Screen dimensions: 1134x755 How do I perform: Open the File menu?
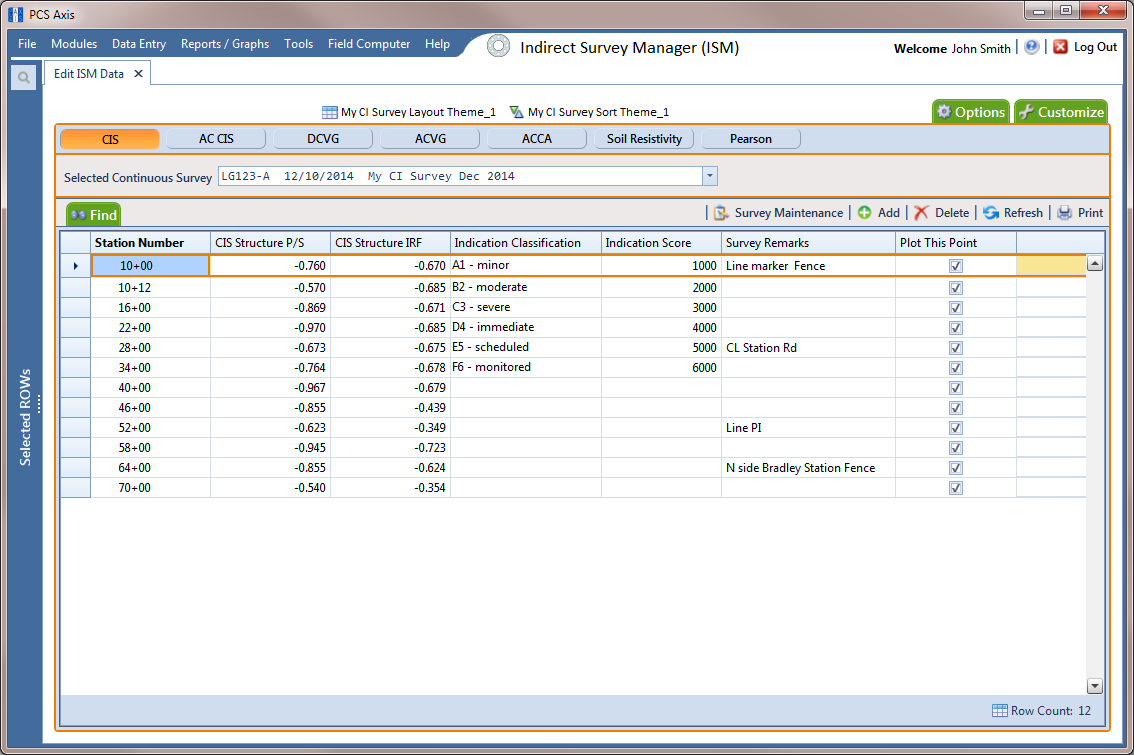[27, 44]
